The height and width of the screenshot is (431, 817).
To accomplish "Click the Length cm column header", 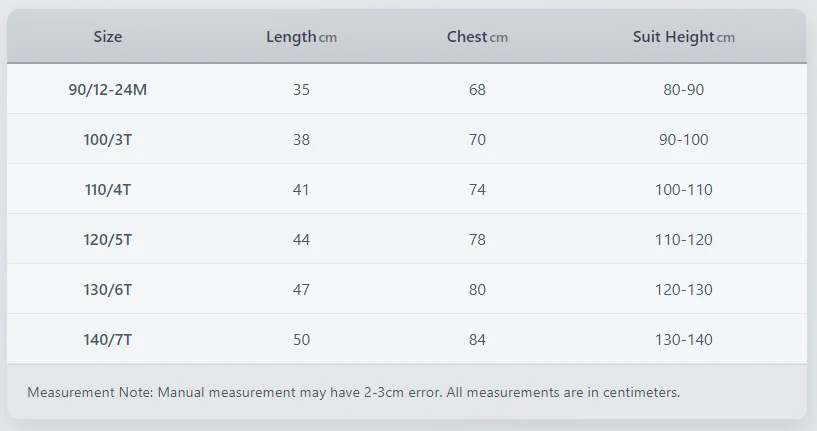I will click(x=301, y=37).
